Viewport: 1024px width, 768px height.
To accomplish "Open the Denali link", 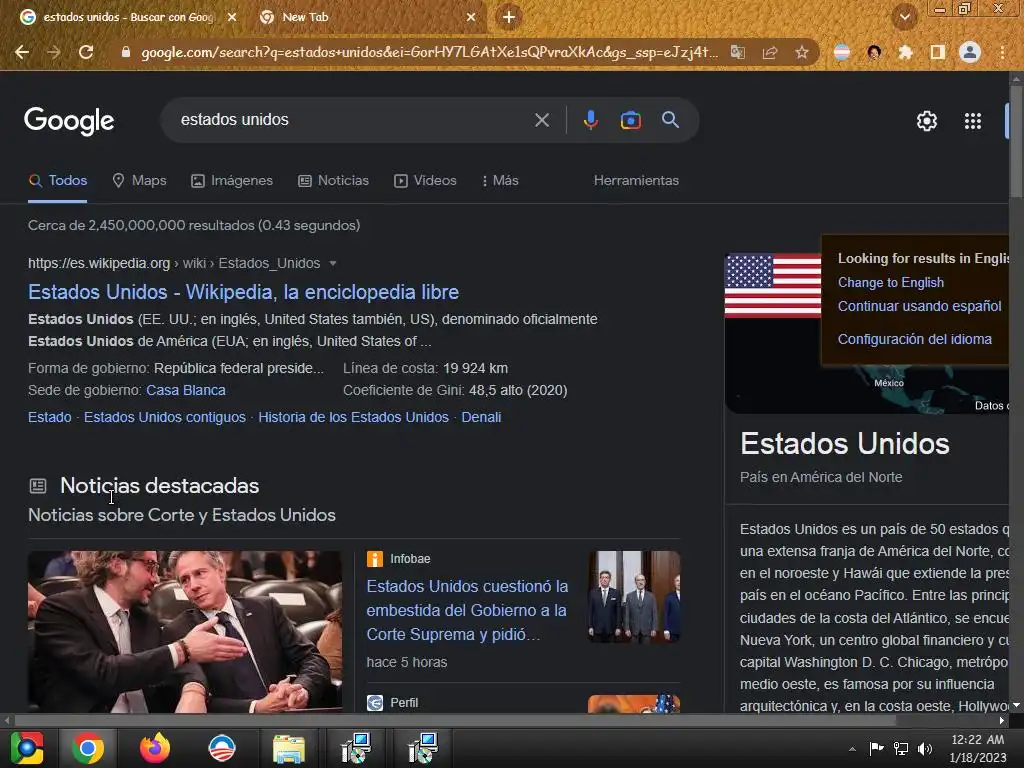I will [481, 417].
